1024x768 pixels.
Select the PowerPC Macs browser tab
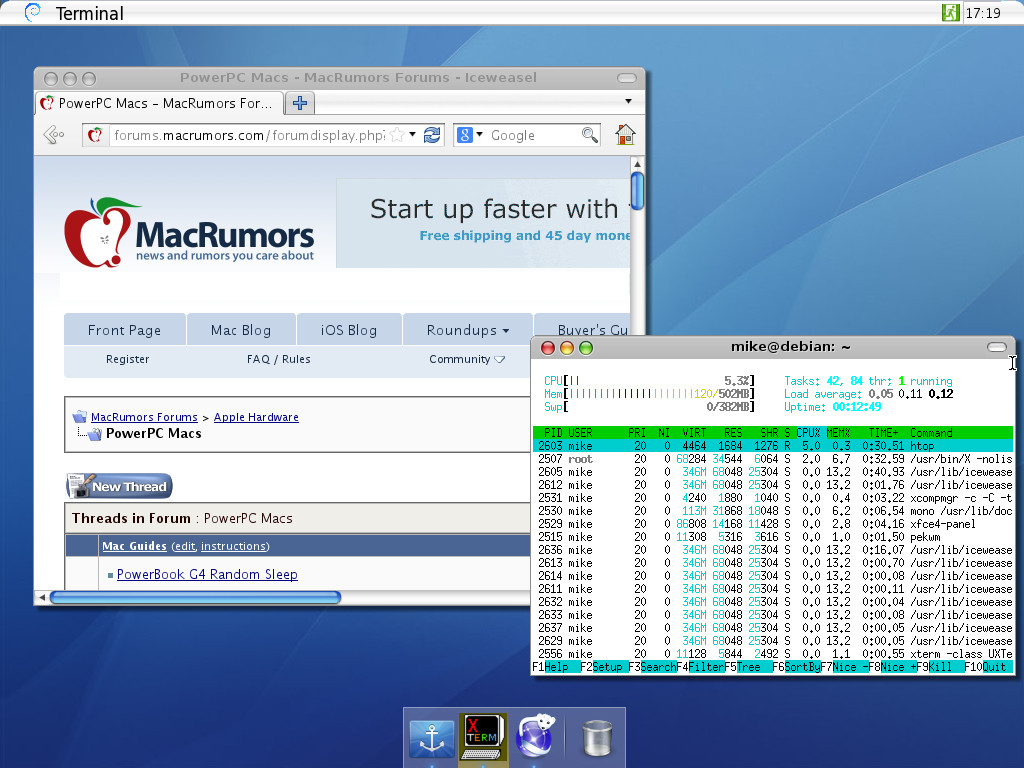click(x=159, y=103)
